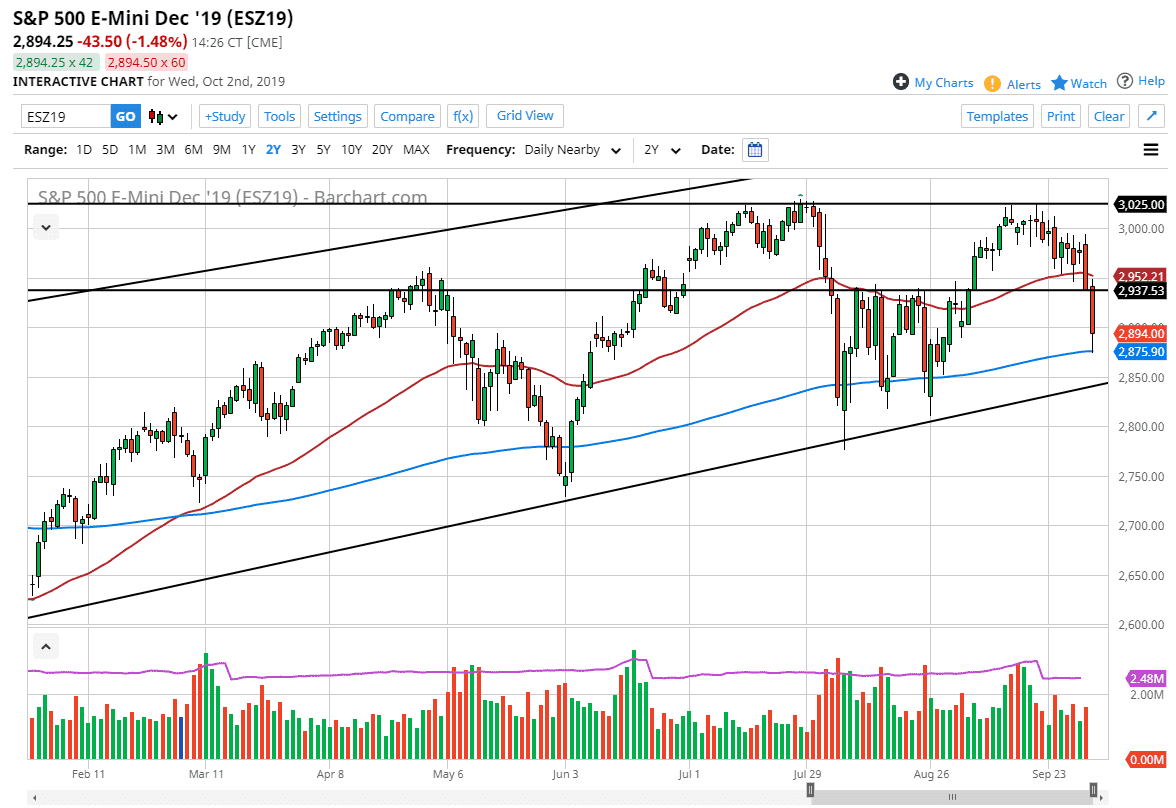Click the My Charts plus icon
The width and height of the screenshot is (1176, 808).
click(x=901, y=83)
